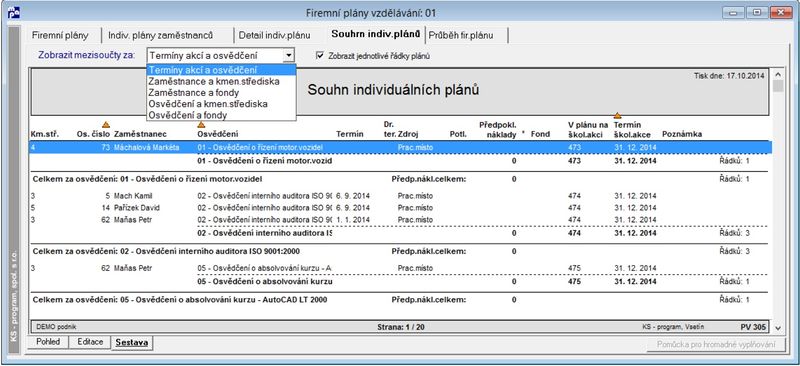Click the vertical scrollbar thumb
800x366 pixels.
[778, 87]
